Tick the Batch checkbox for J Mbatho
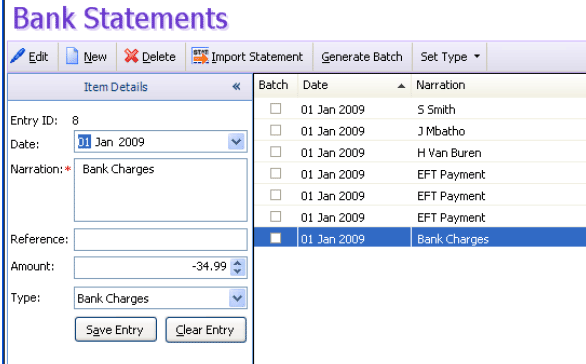 276,130
